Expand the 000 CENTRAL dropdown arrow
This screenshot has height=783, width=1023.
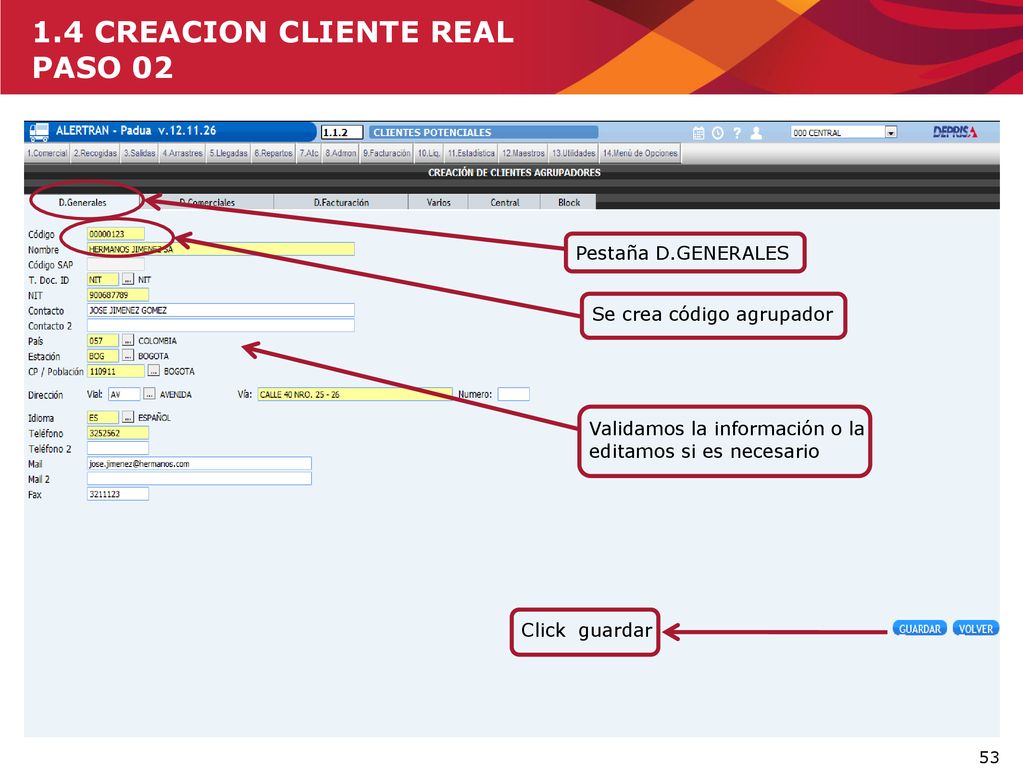(891, 132)
